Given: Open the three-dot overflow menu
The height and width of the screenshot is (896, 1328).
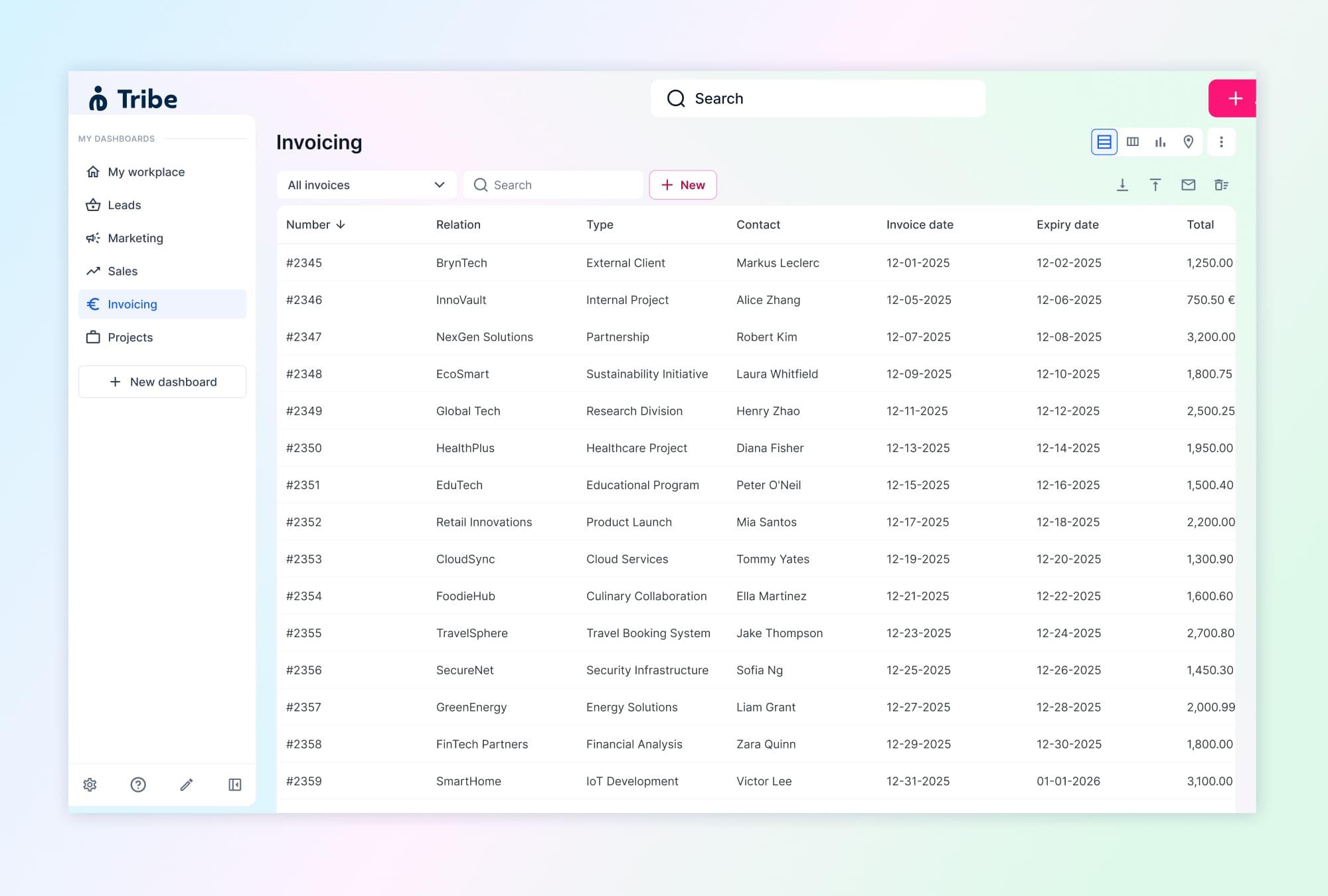Looking at the screenshot, I should tap(1221, 141).
